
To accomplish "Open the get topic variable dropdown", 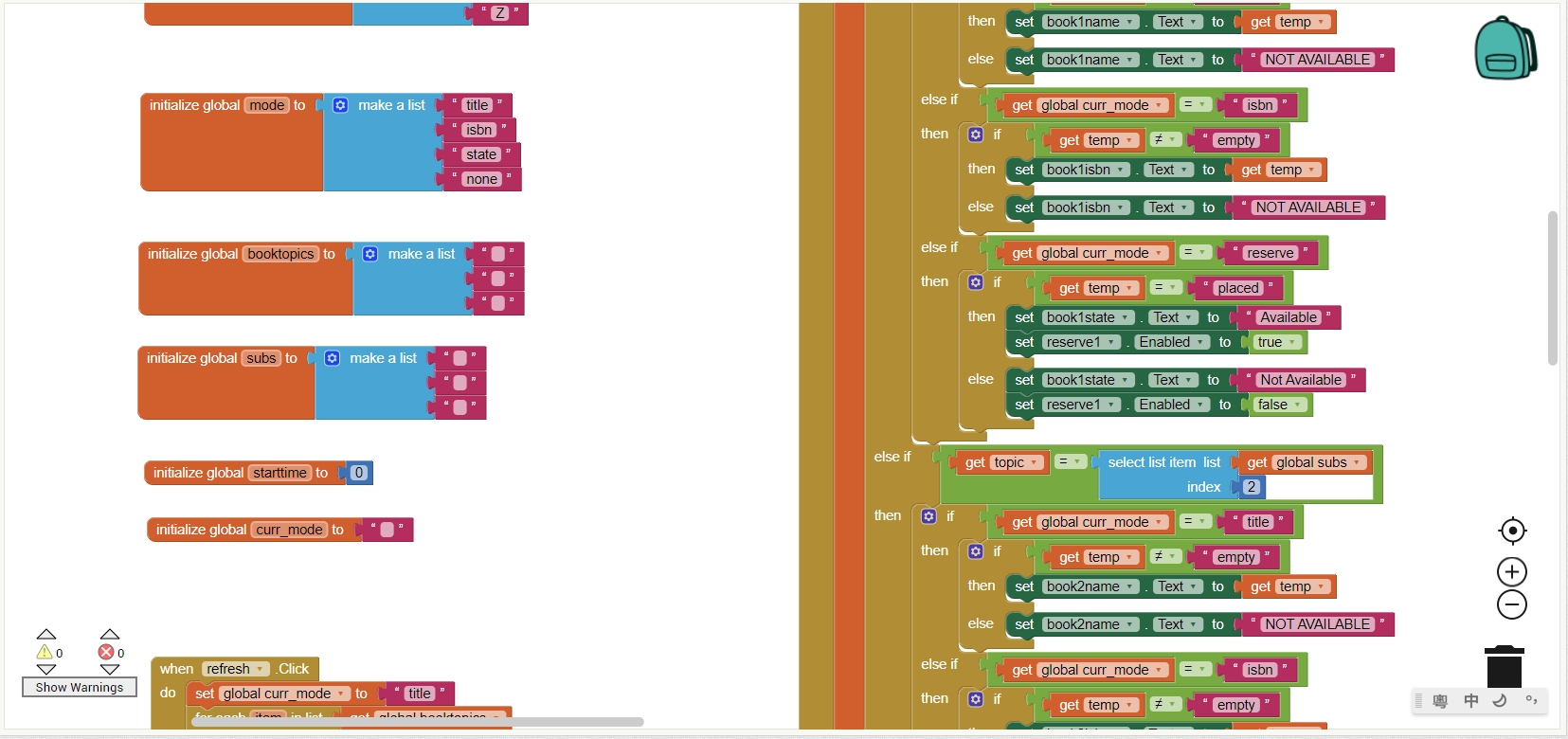I will pyautogui.click(x=1035, y=462).
